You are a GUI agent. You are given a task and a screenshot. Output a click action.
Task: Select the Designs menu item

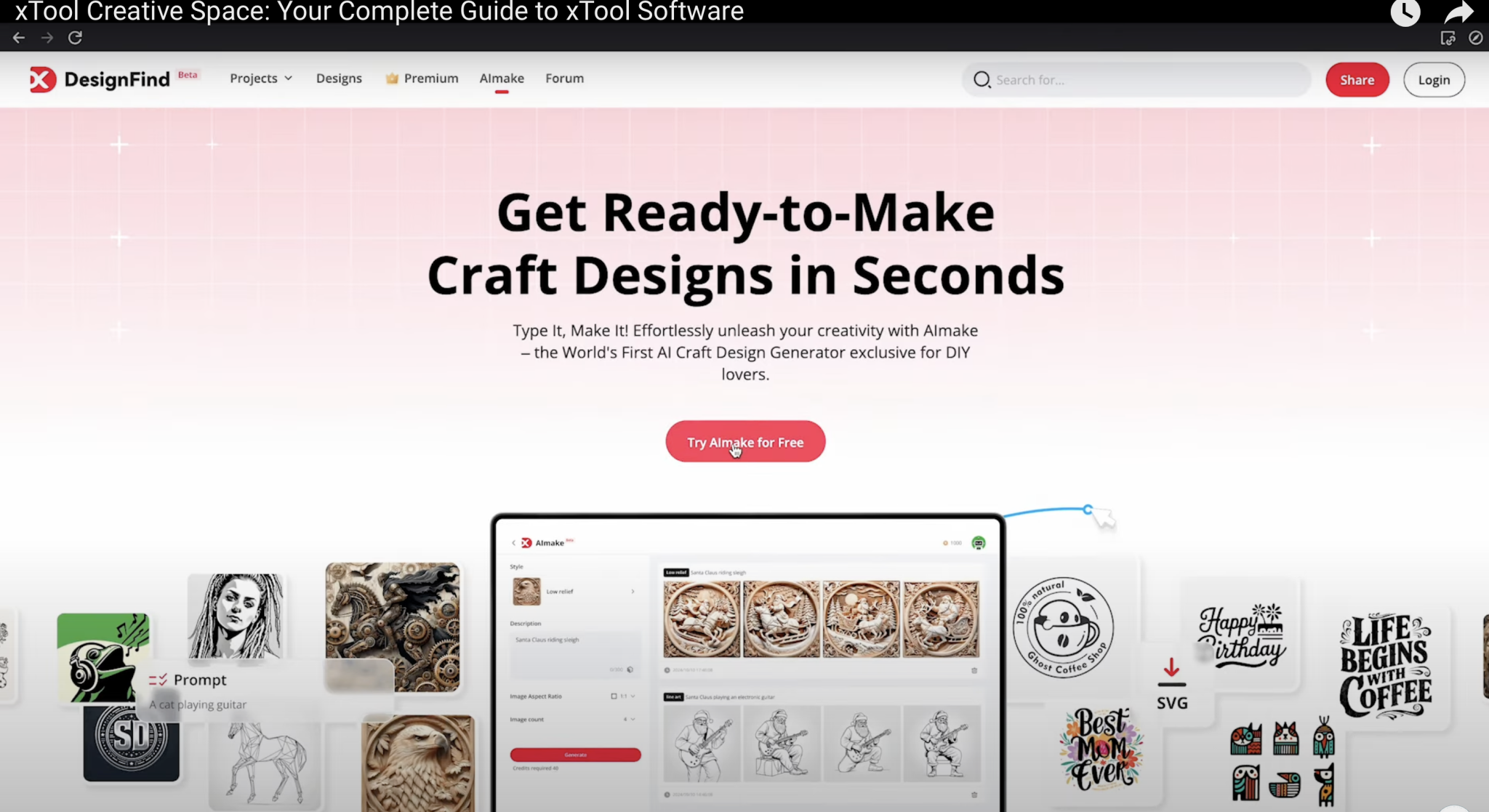[339, 78]
